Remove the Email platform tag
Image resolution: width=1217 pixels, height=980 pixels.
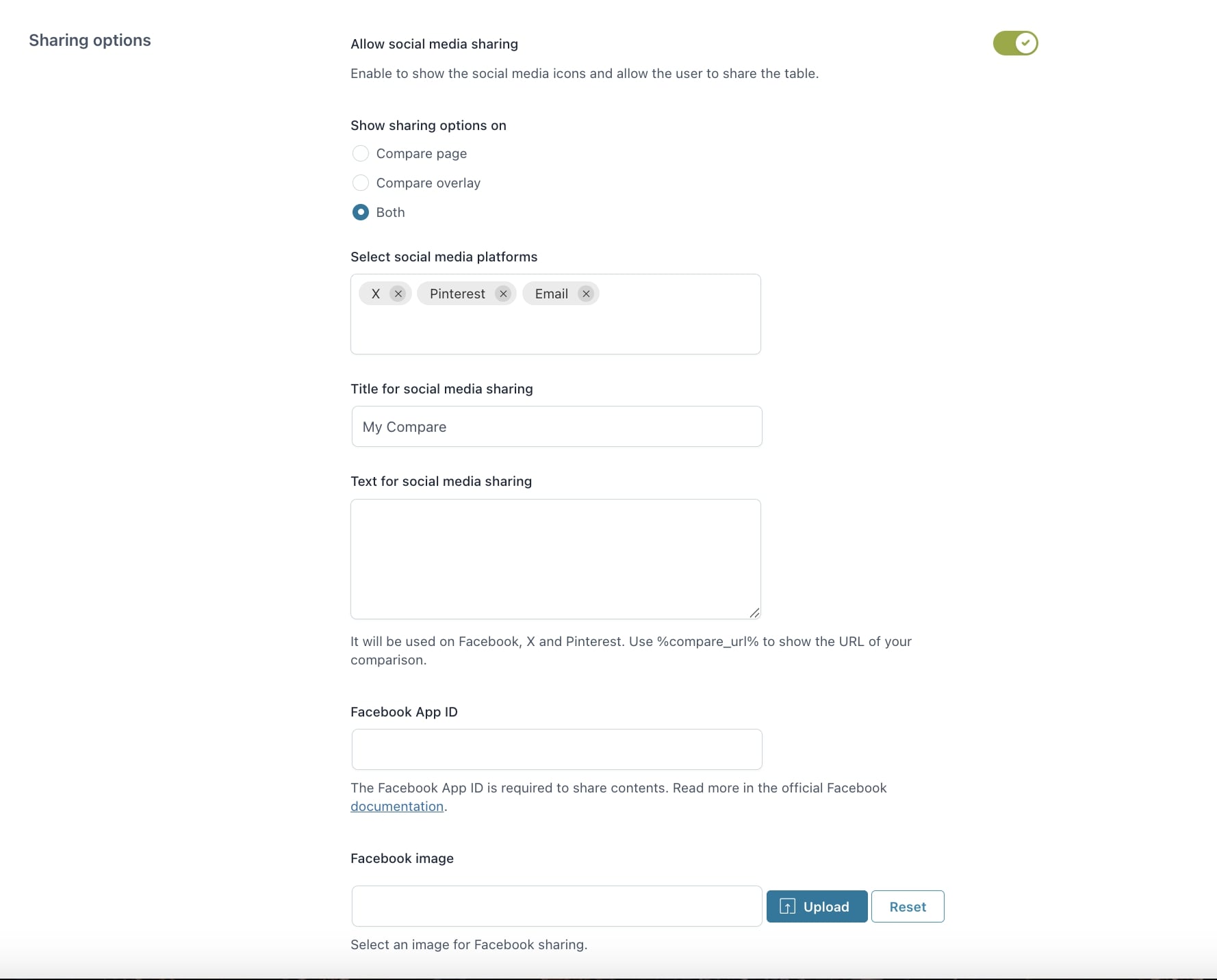point(586,294)
